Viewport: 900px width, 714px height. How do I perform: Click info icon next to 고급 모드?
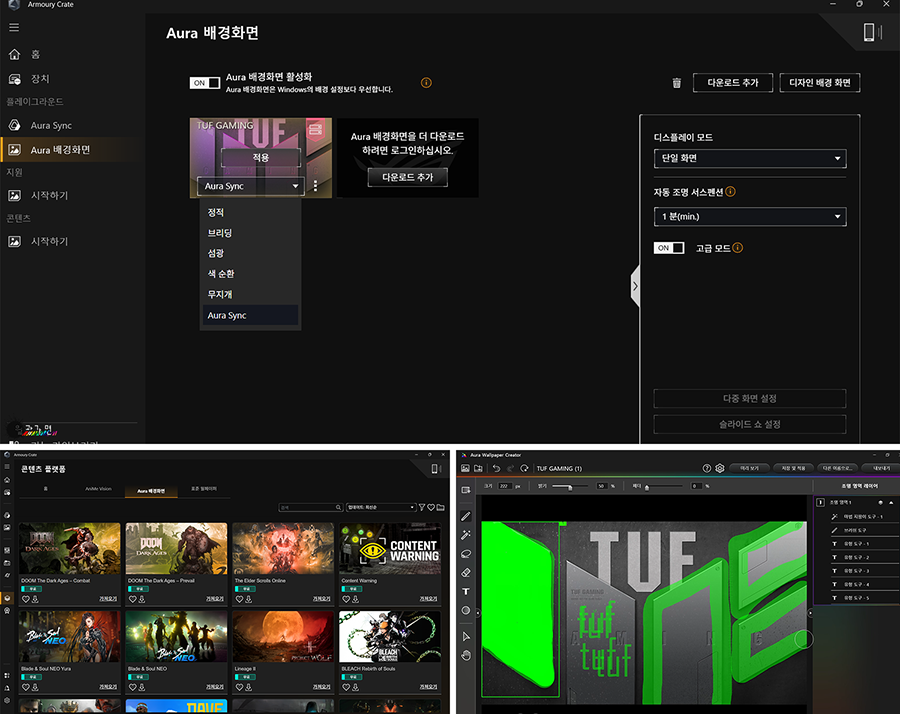point(738,248)
